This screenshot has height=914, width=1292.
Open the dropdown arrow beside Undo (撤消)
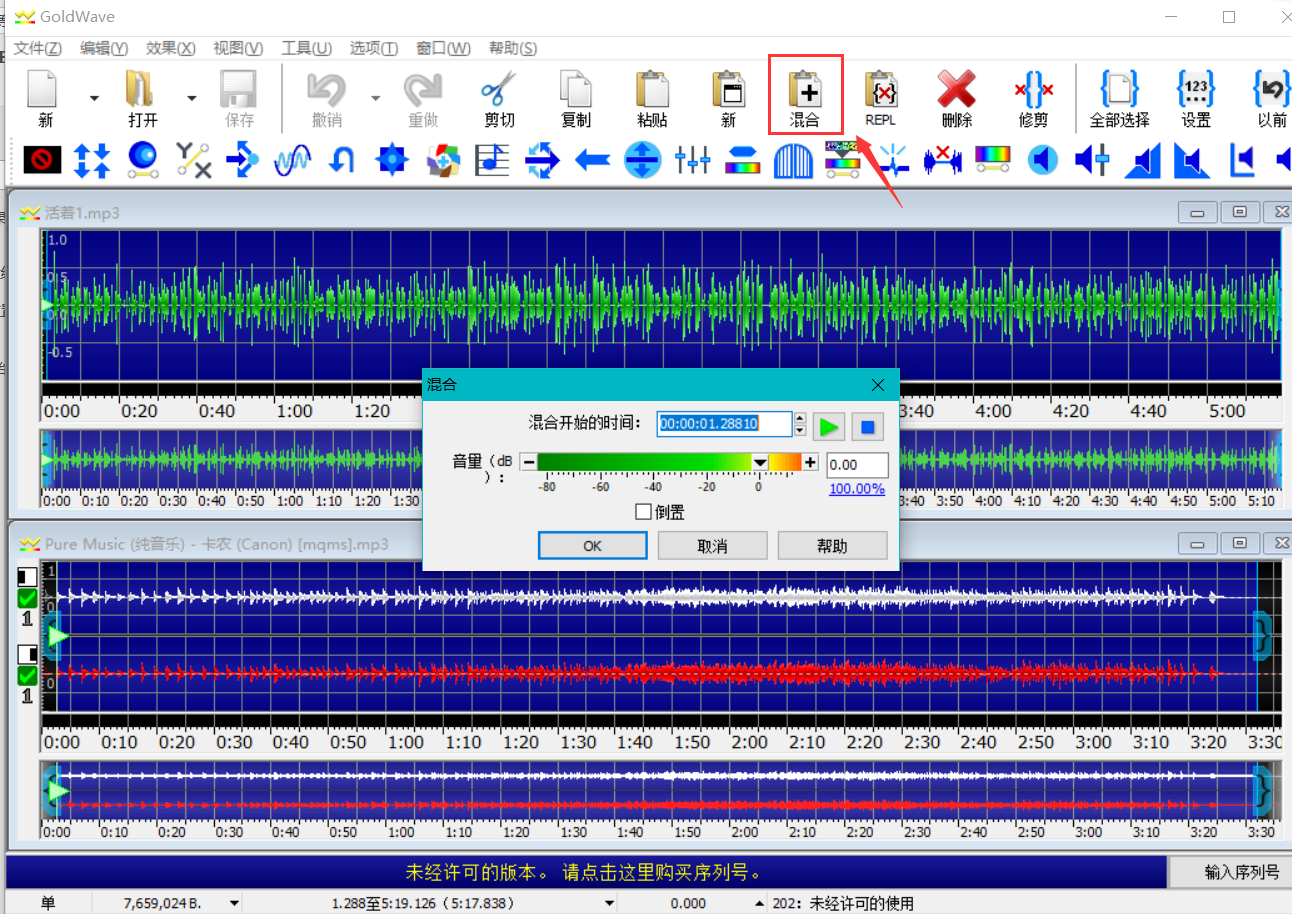click(x=376, y=98)
